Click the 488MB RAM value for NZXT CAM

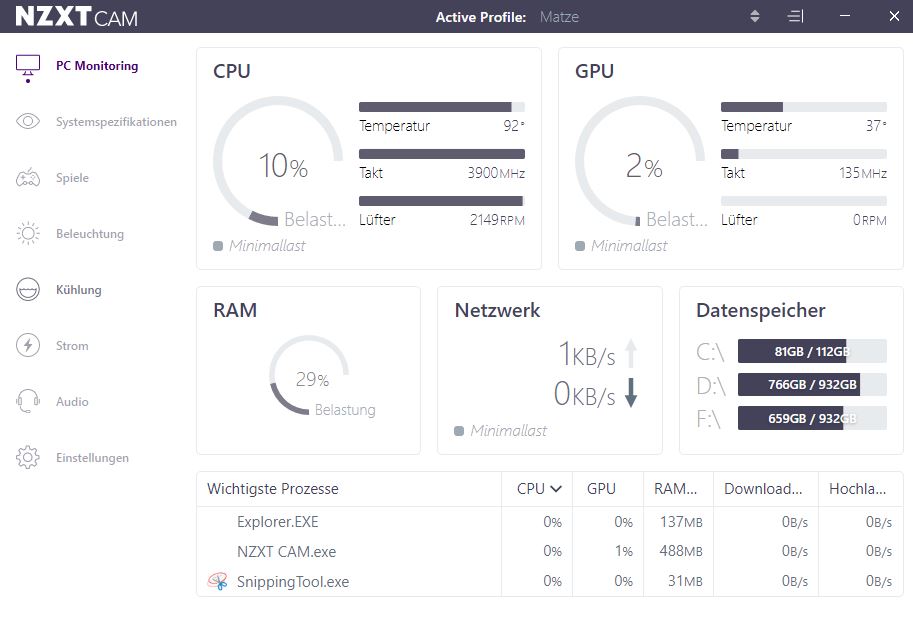coord(681,551)
